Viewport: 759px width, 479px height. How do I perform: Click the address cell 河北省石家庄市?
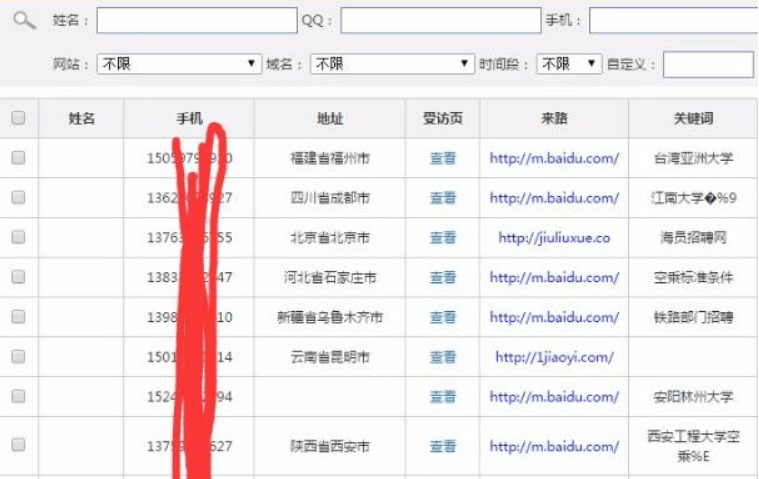coord(330,277)
